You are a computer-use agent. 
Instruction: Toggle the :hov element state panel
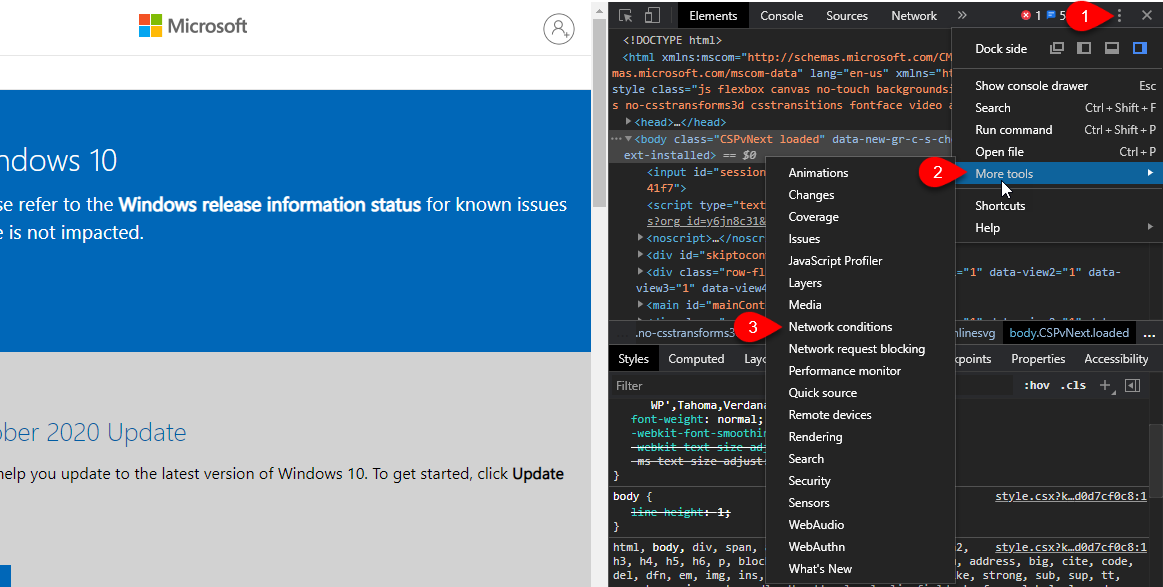click(x=1036, y=385)
